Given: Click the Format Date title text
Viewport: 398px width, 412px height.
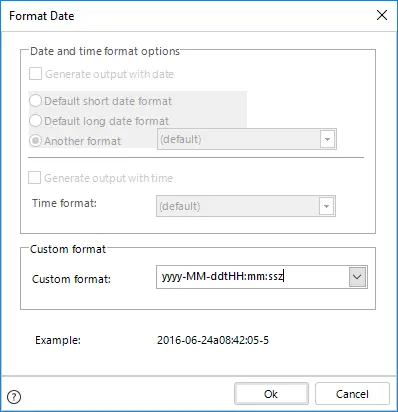Looking at the screenshot, I should [x=42, y=16].
